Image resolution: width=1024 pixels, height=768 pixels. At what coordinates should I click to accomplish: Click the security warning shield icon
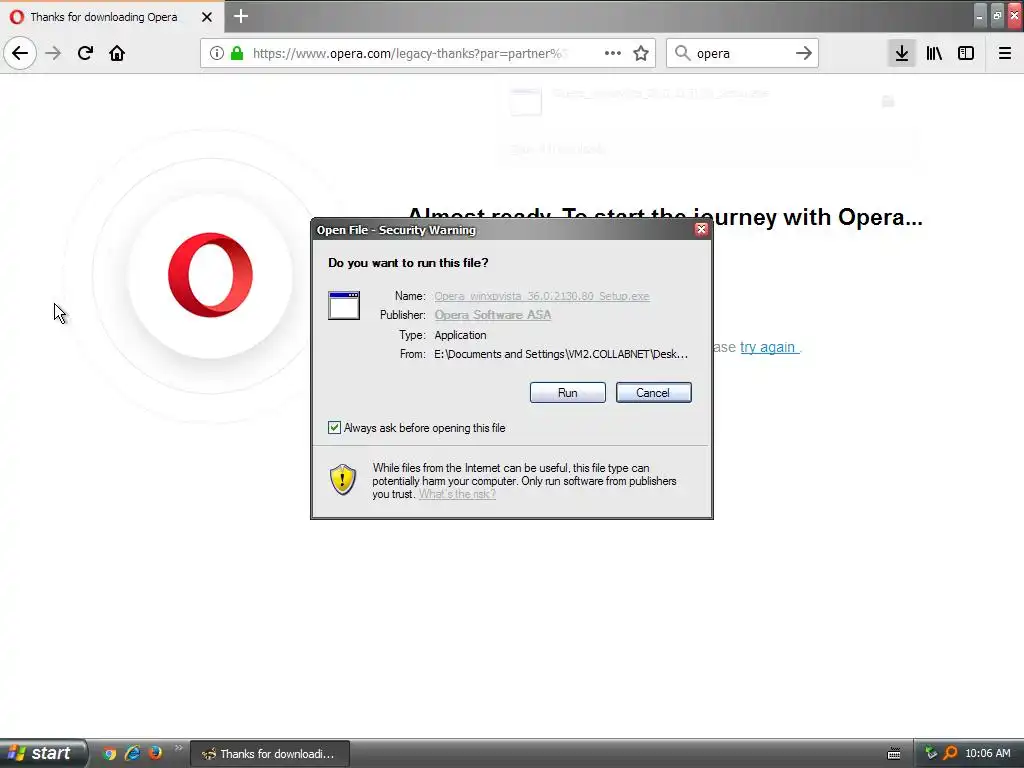point(343,480)
